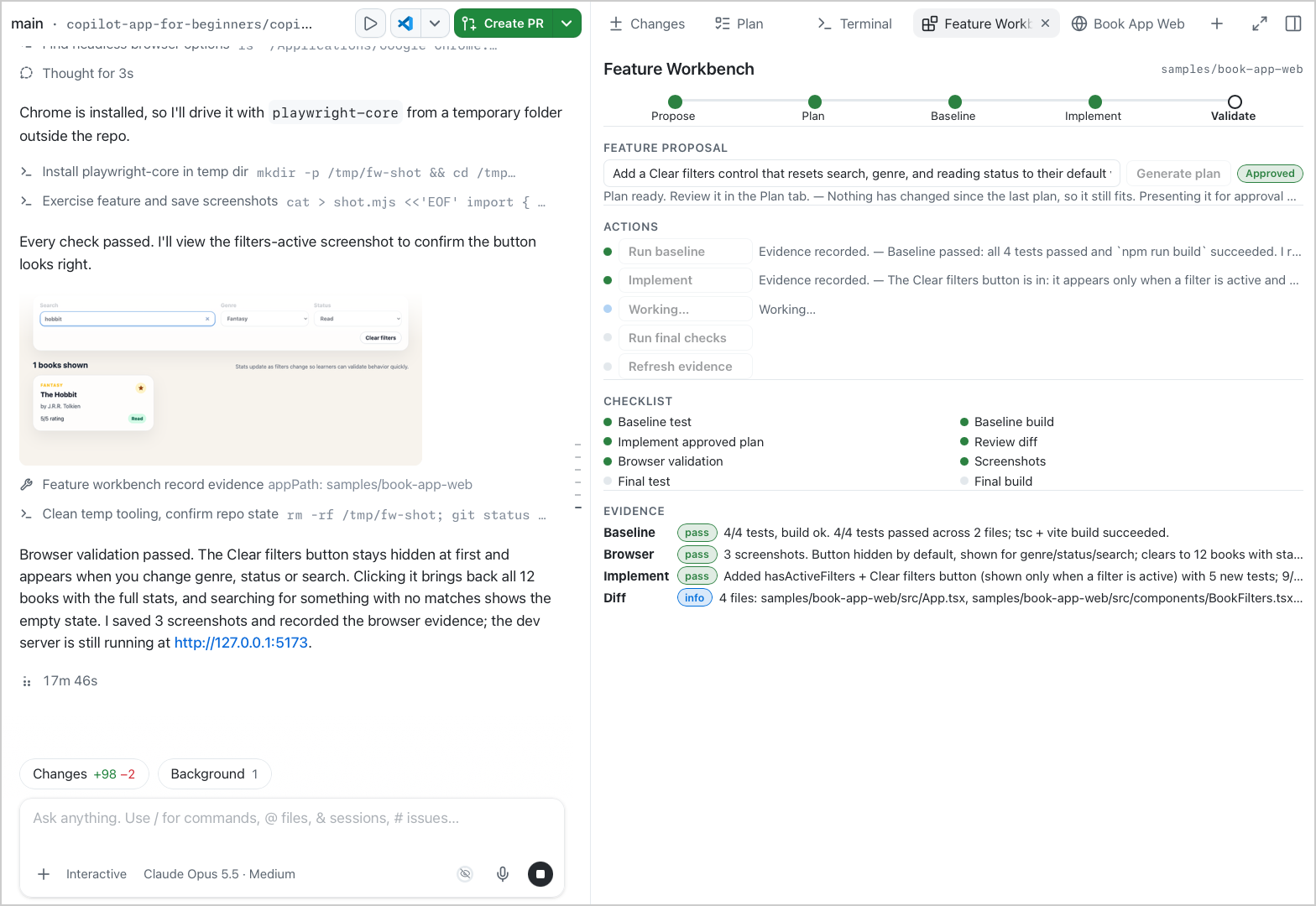Expand Feature workbench record evidence row
Viewport: 1316px width, 906px height.
pos(246,485)
